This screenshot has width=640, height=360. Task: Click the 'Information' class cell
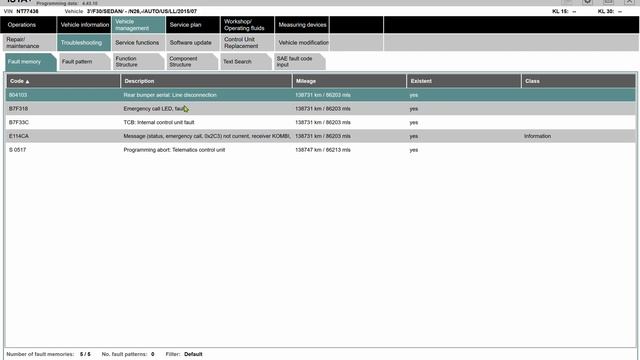pos(537,136)
